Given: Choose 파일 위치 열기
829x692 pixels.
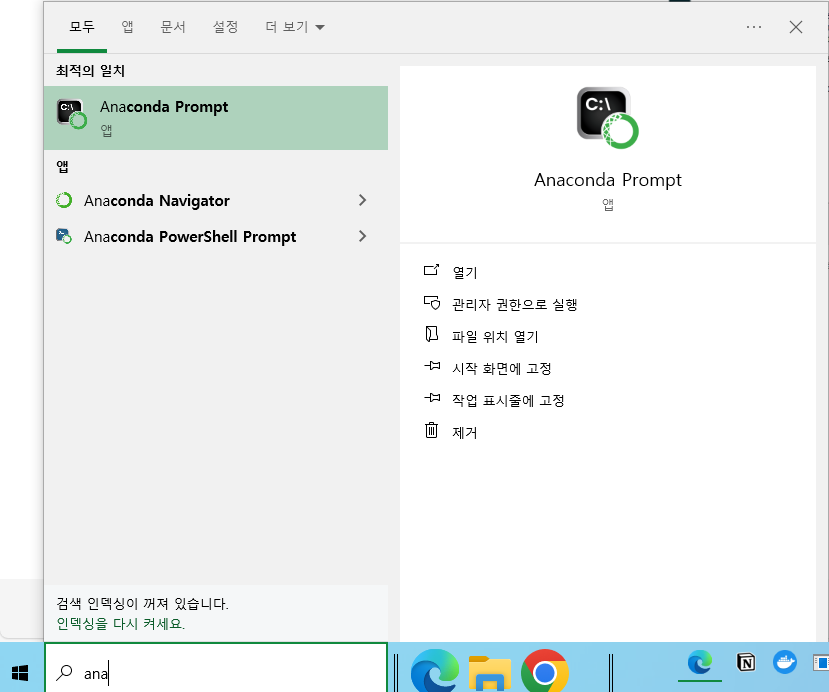Looking at the screenshot, I should pos(495,336).
